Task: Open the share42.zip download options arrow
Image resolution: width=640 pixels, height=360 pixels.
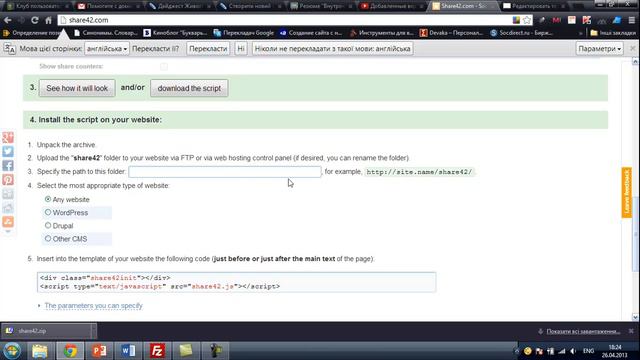Action: click(93, 331)
